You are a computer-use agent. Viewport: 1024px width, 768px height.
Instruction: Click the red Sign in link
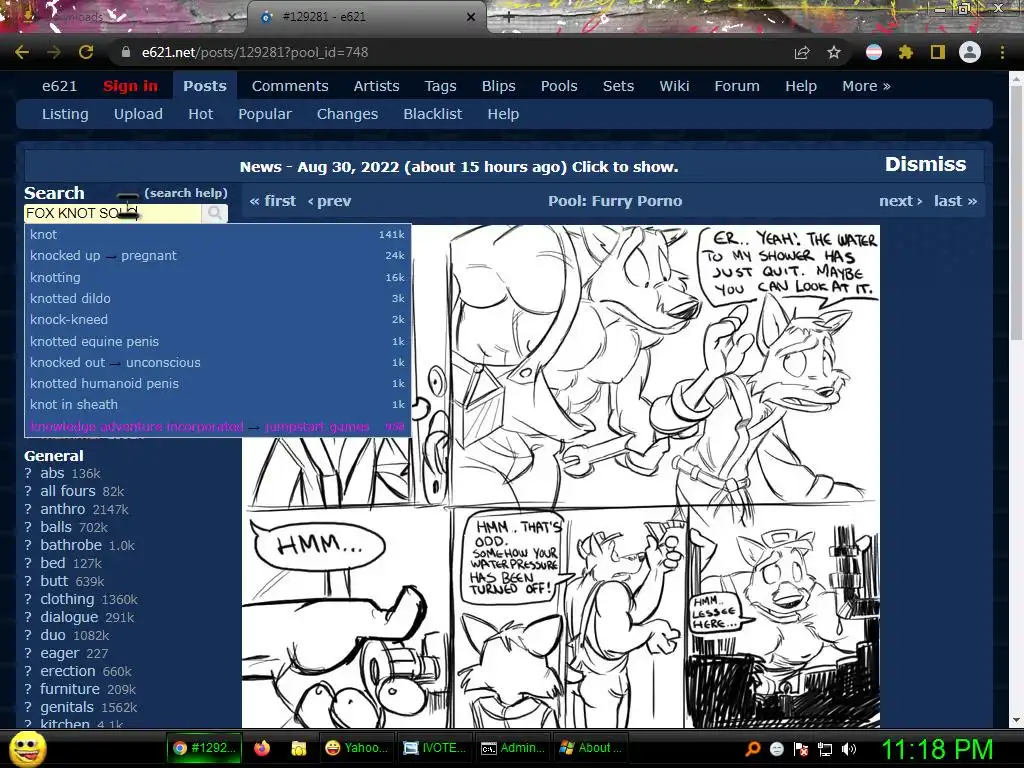130,86
